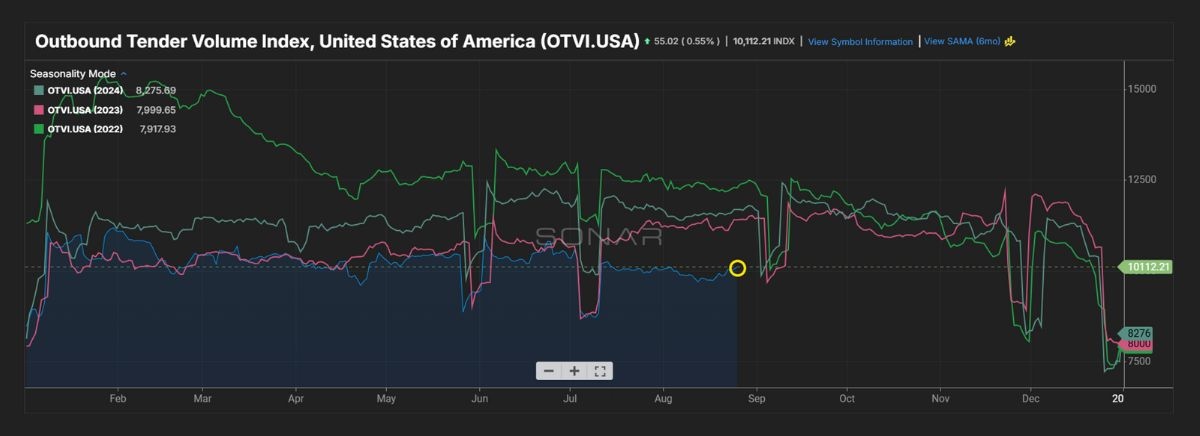Click the 15000 value on price axis

click(1142, 89)
